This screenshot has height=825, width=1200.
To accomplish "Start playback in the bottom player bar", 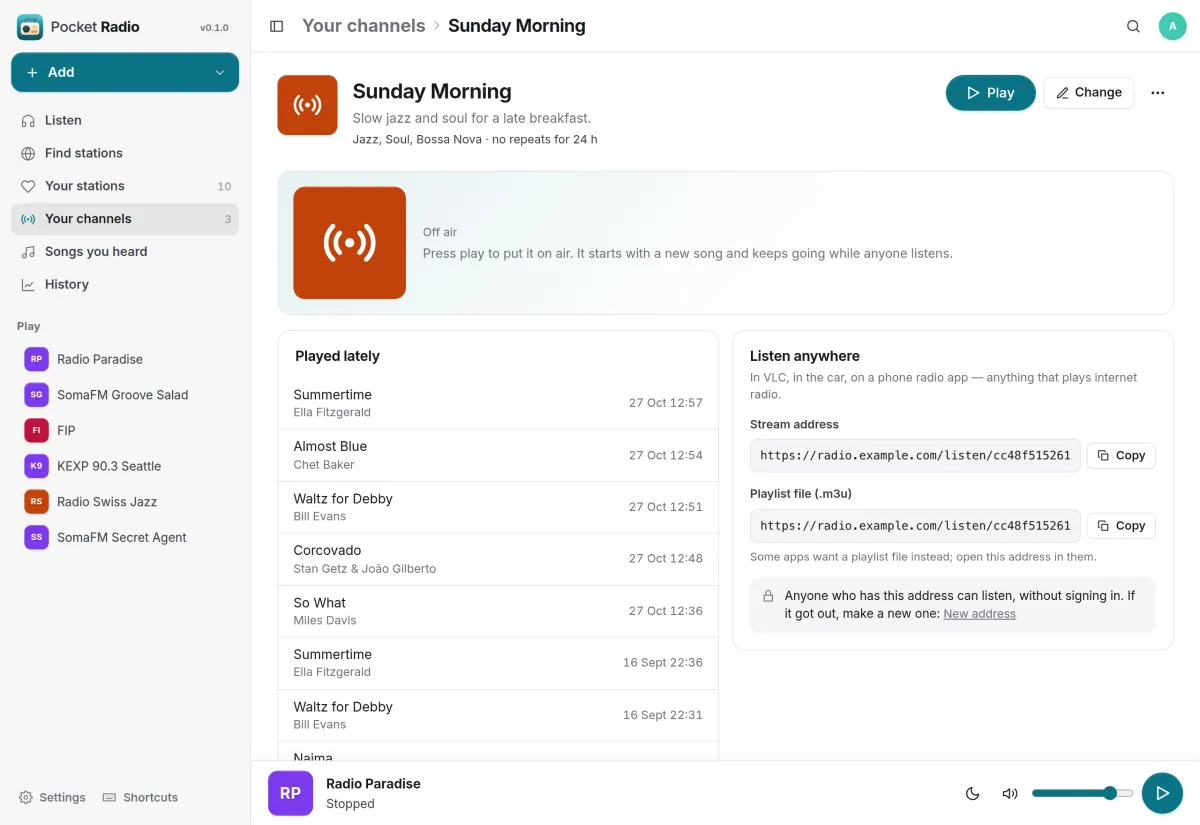I will coord(1162,793).
